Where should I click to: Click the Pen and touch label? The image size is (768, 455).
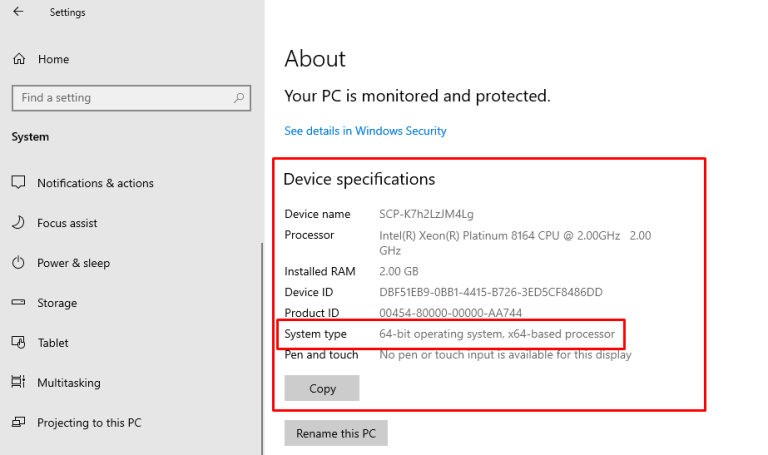321,355
